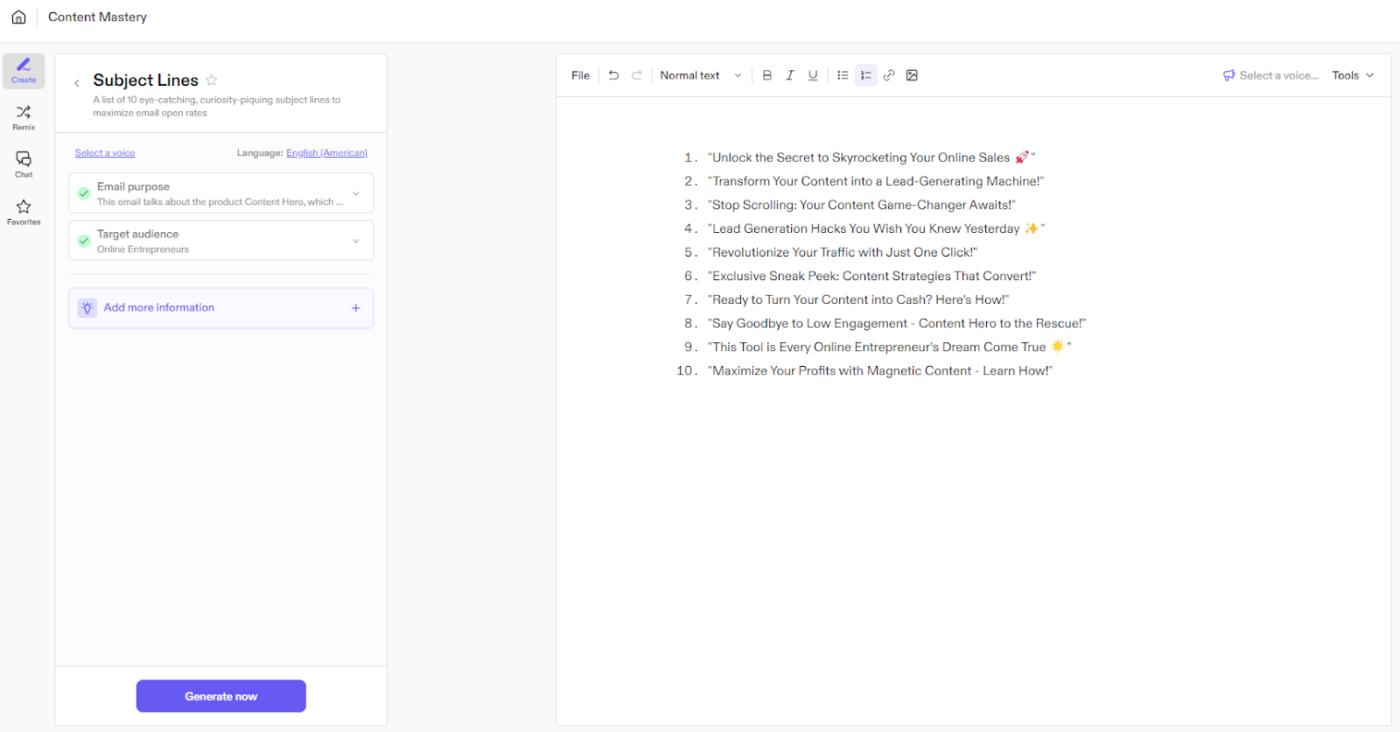This screenshot has width=1400, height=732.
Task: Click subject line "Transform Your Content into a Lead-Generating Machine"
Action: [x=875, y=181]
